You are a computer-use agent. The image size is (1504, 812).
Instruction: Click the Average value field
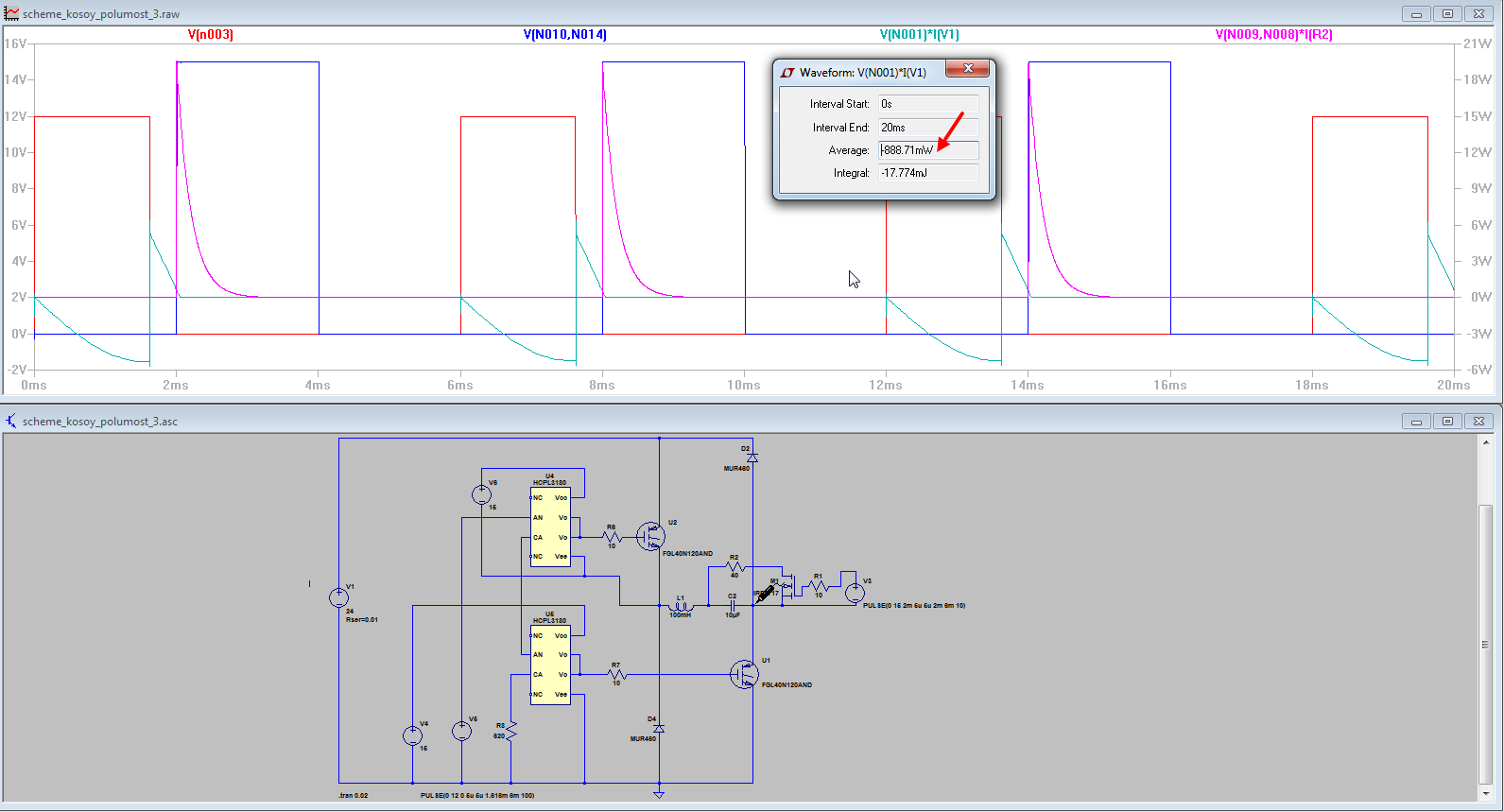[x=927, y=150]
